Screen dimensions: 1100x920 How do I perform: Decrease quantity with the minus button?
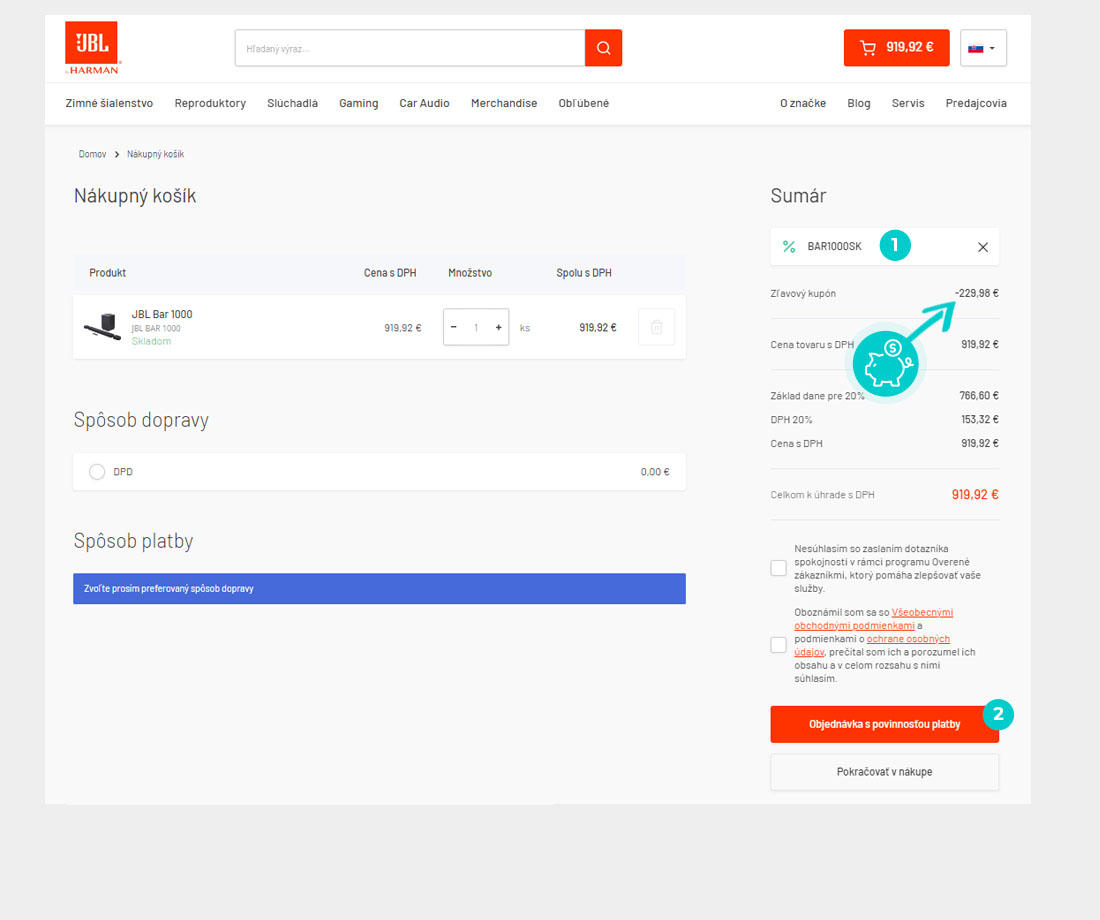pyautogui.click(x=454, y=327)
